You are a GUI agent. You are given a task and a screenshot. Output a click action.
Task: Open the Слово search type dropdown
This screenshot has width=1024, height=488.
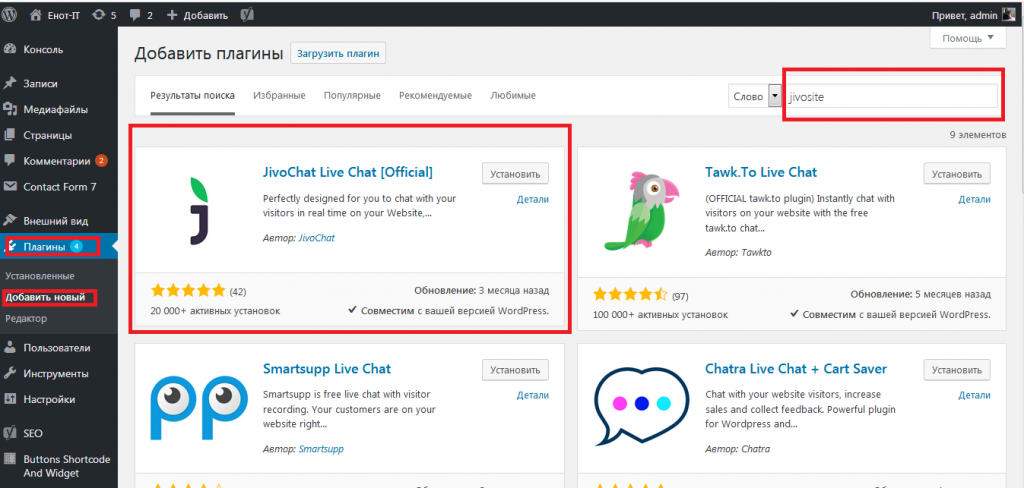755,96
